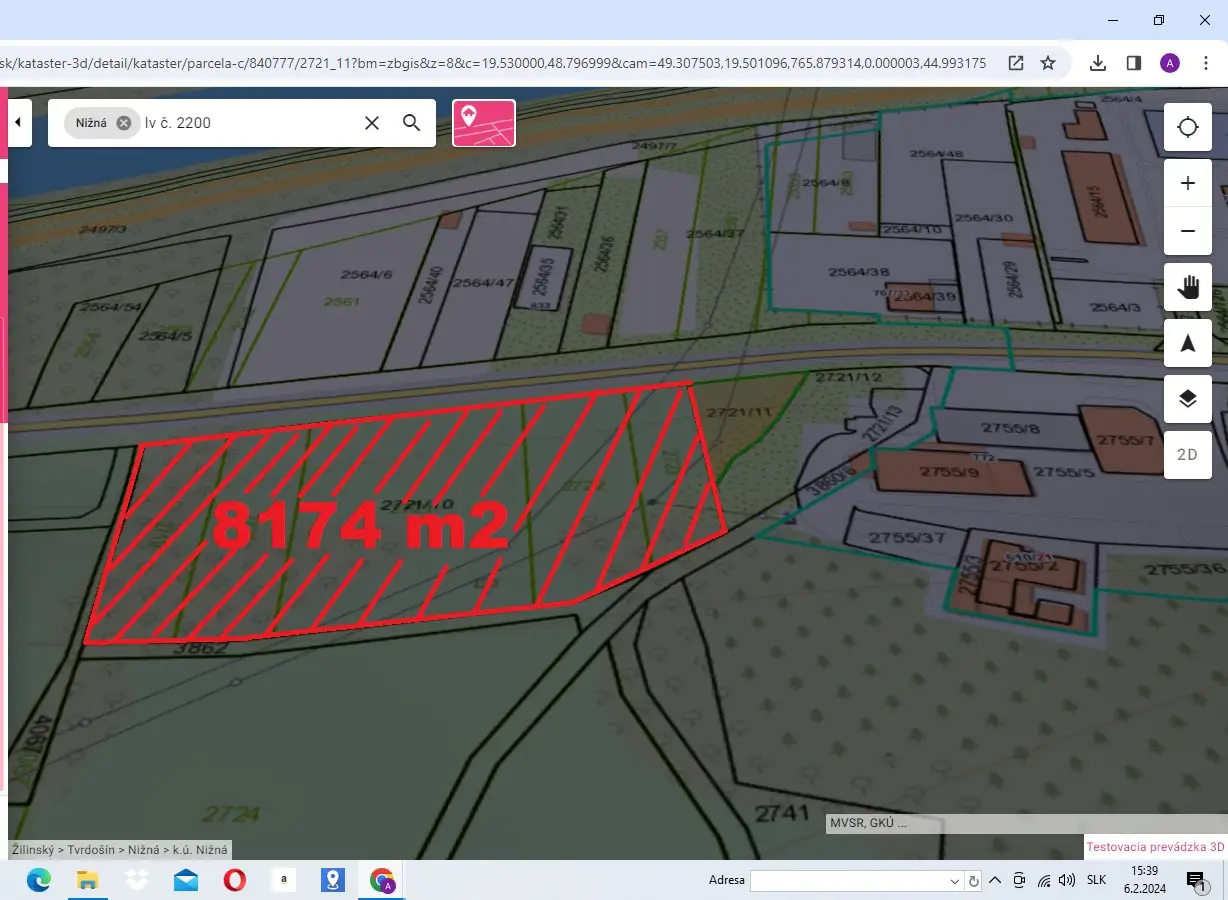Viewport: 1228px width, 900px height.
Task: Click the pink parcel map mode button
Action: pos(484,123)
